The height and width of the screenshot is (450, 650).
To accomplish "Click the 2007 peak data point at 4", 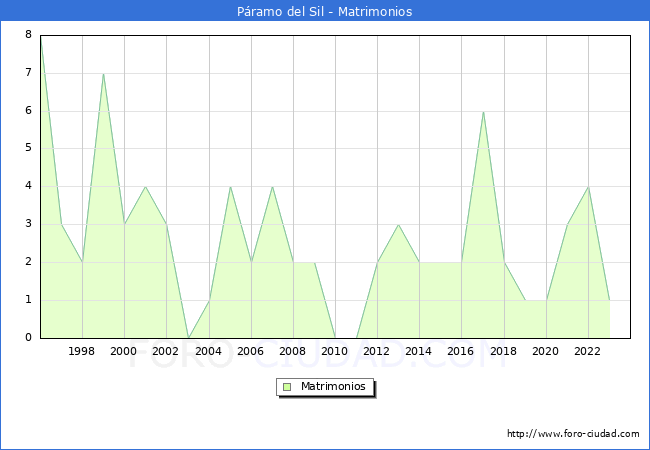I will tap(272, 187).
